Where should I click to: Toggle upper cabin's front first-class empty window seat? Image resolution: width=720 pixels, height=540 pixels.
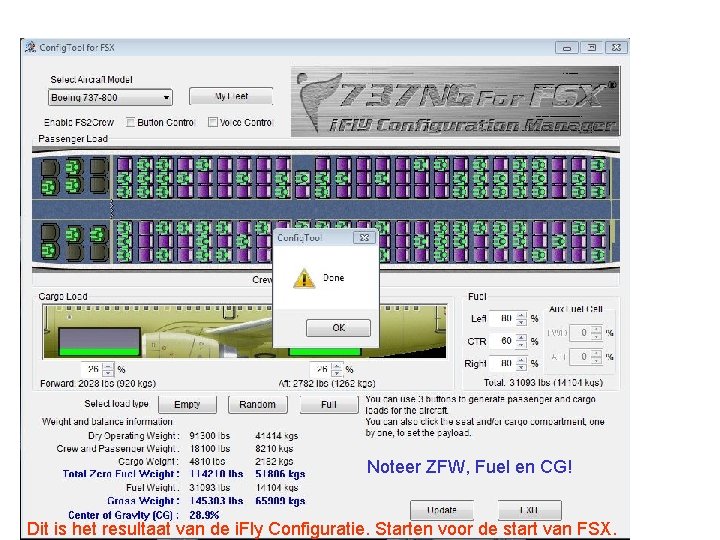coord(50,168)
